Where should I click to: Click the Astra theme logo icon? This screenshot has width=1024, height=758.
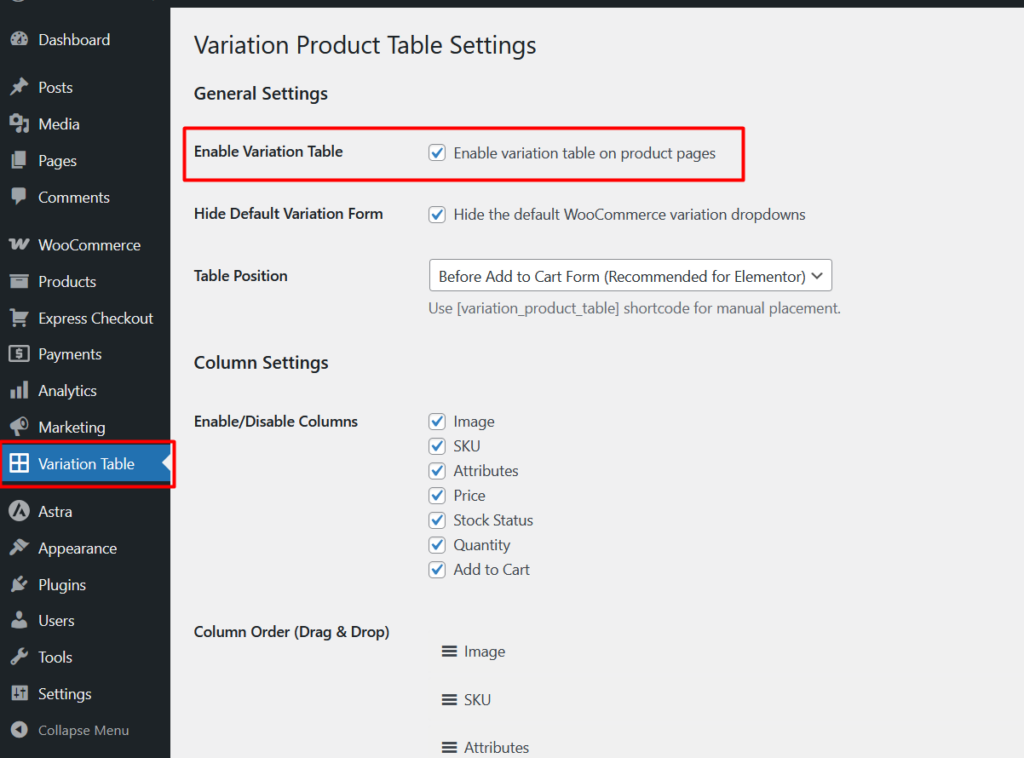pos(18,512)
